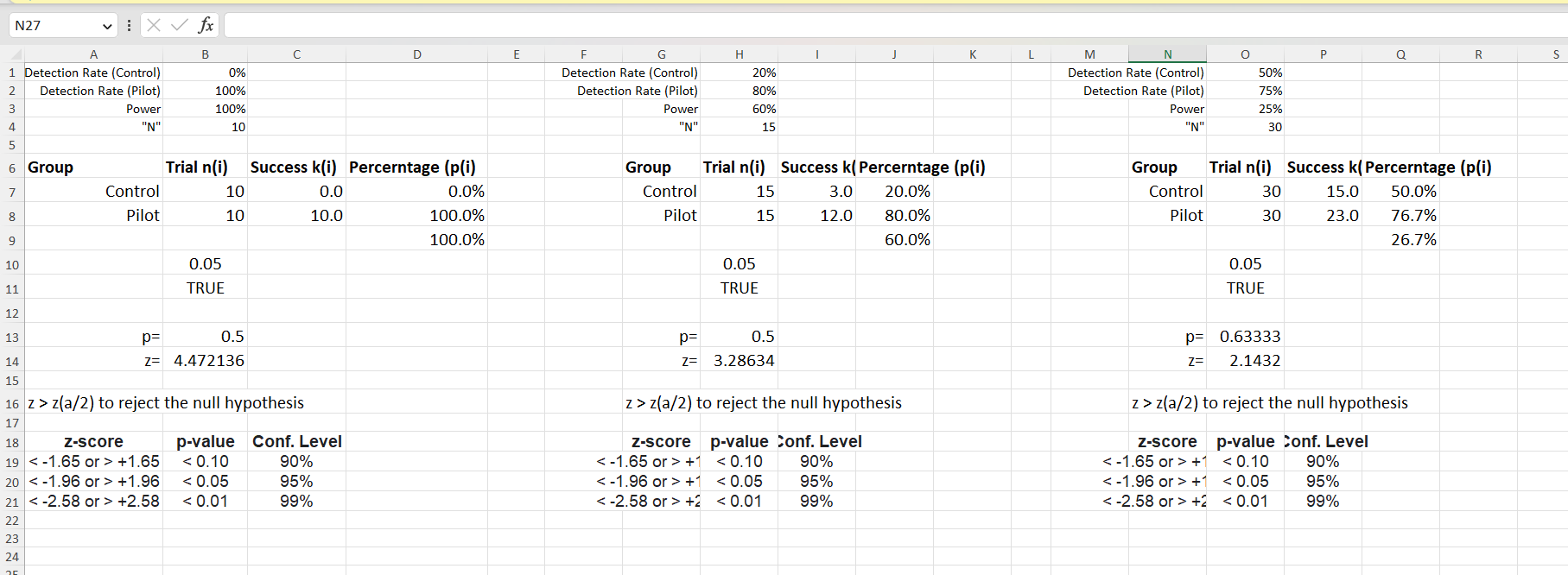Click null hypothesis text in cell A16
Image resolution: width=1568 pixels, height=575 pixels.
tap(166, 403)
